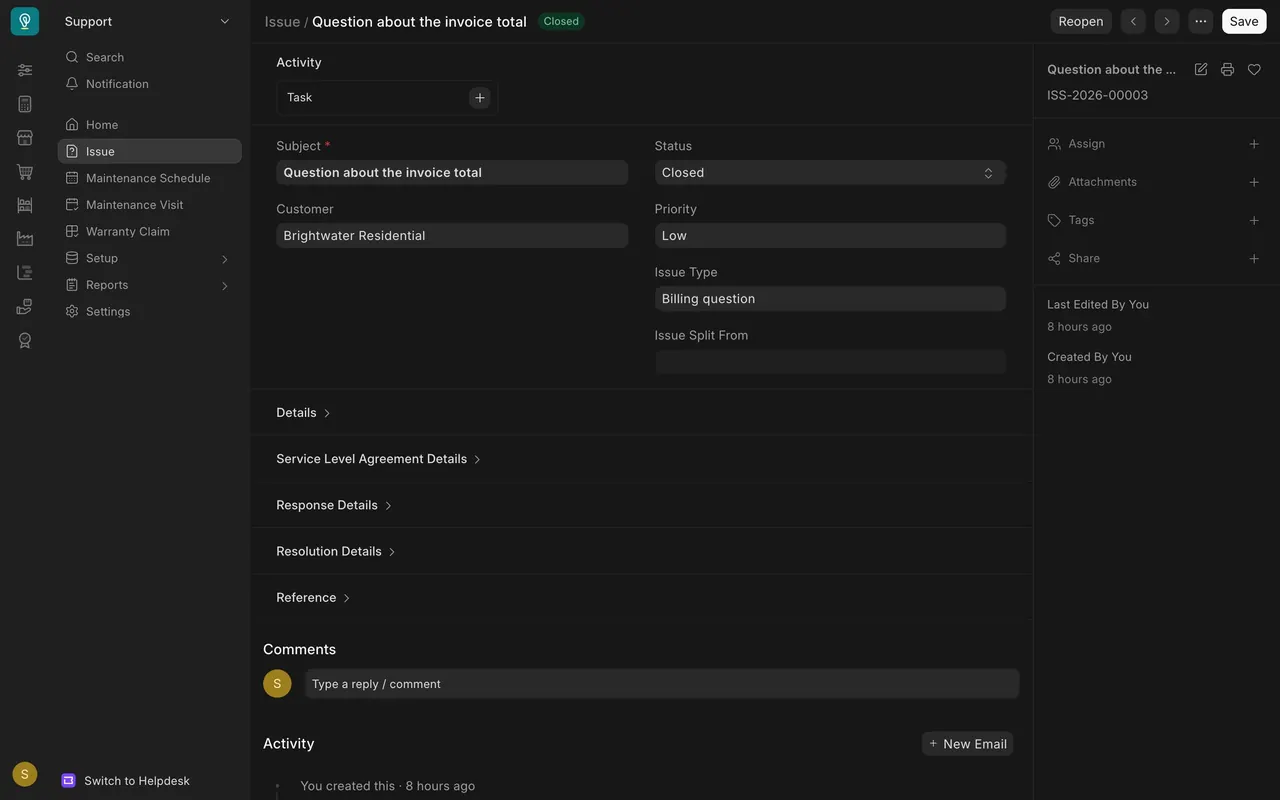The height and width of the screenshot is (800, 1280).
Task: Share the issue using the Share plus
Action: [1254, 258]
